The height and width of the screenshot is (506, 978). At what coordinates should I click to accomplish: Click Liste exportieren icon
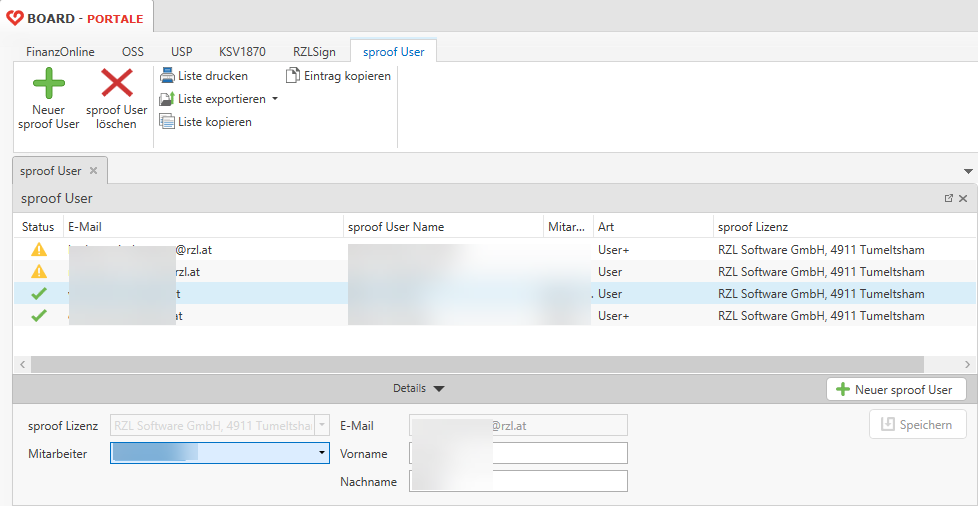pyautogui.click(x=167, y=99)
